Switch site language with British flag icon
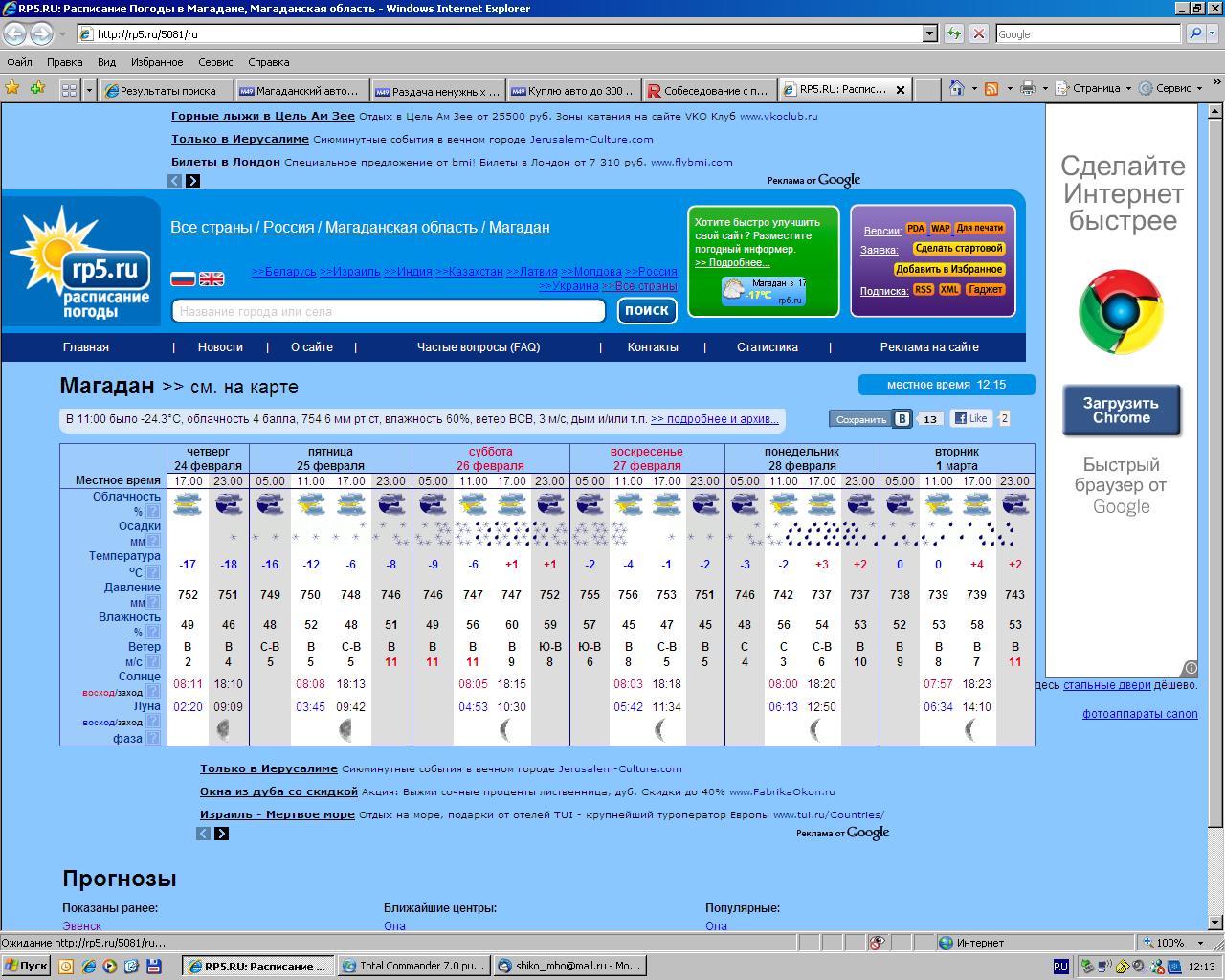 pyautogui.click(x=212, y=278)
